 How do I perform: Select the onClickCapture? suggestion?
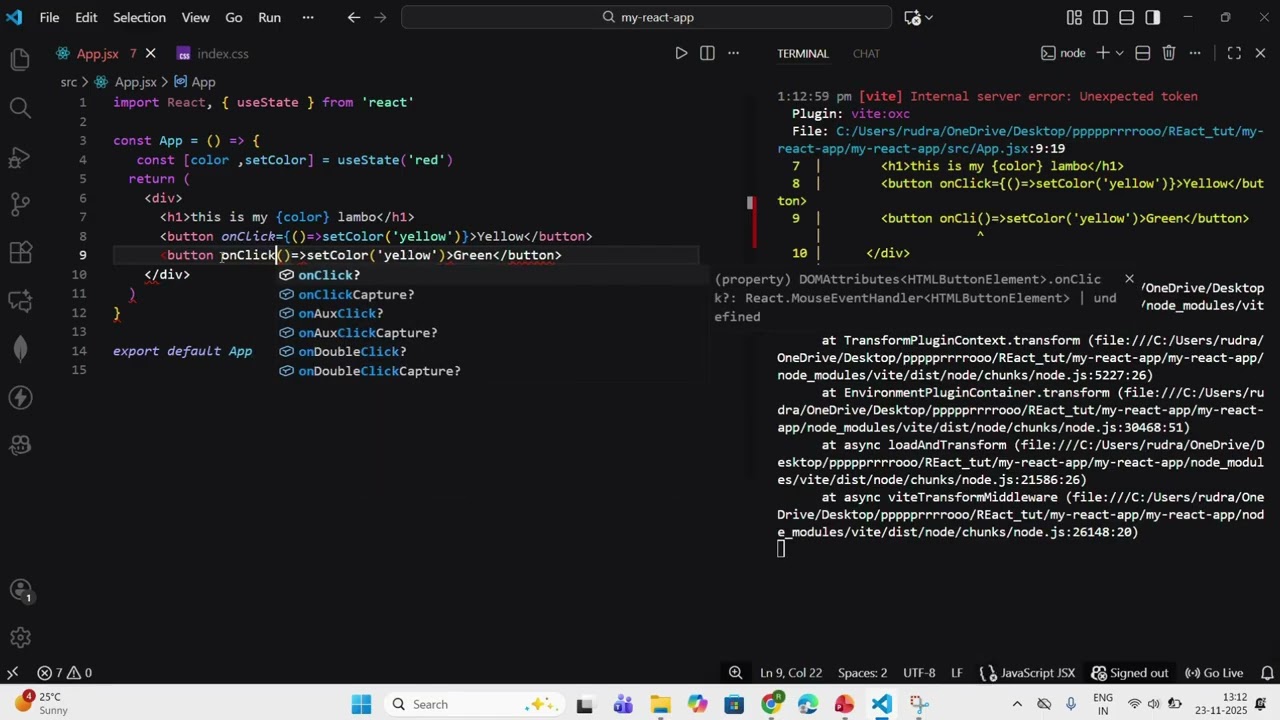pyautogui.click(x=492, y=294)
